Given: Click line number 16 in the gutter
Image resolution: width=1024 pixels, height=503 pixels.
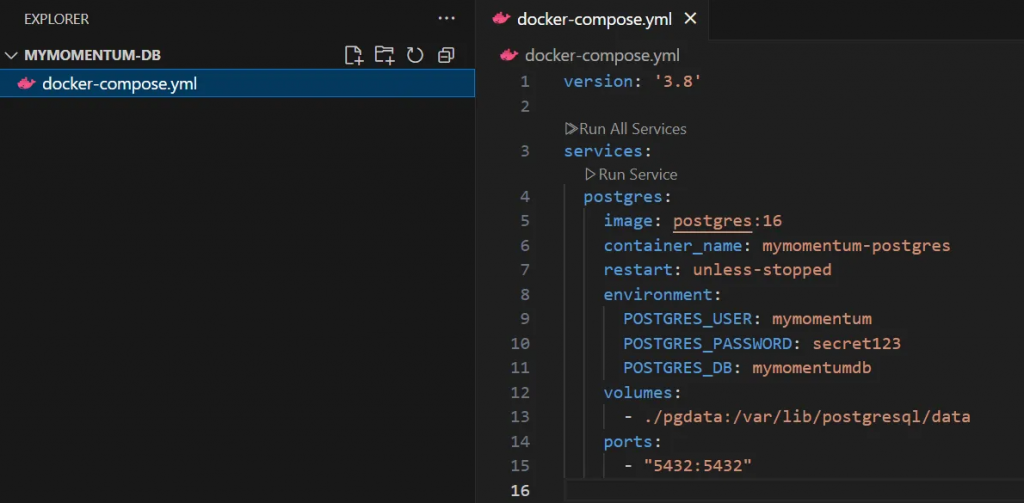Looking at the screenshot, I should (520, 491).
